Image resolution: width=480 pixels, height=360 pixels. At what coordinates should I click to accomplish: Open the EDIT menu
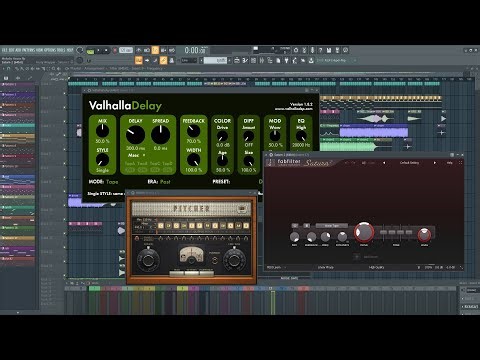point(11,50)
